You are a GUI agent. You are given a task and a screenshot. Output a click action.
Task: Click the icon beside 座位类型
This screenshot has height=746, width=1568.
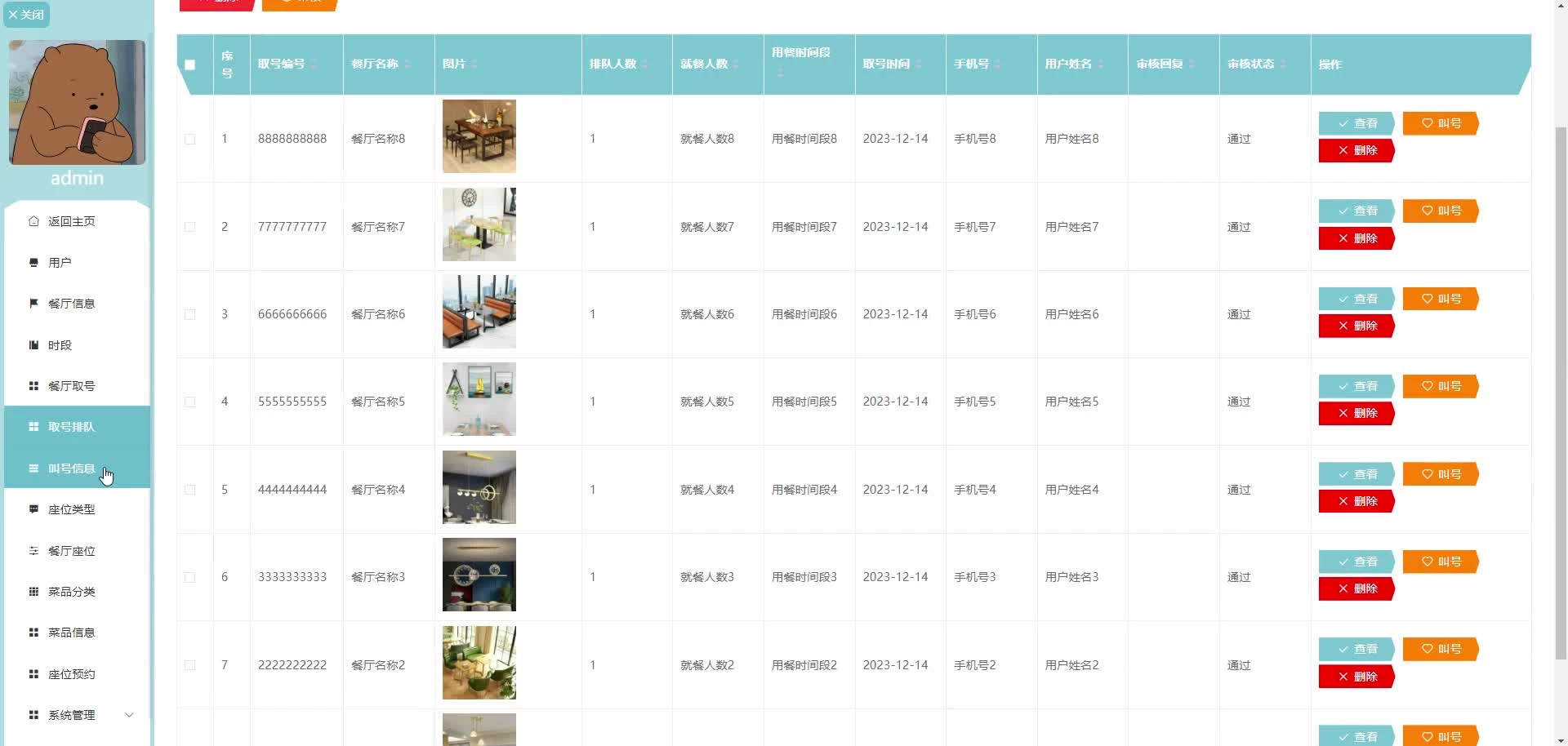click(x=33, y=509)
